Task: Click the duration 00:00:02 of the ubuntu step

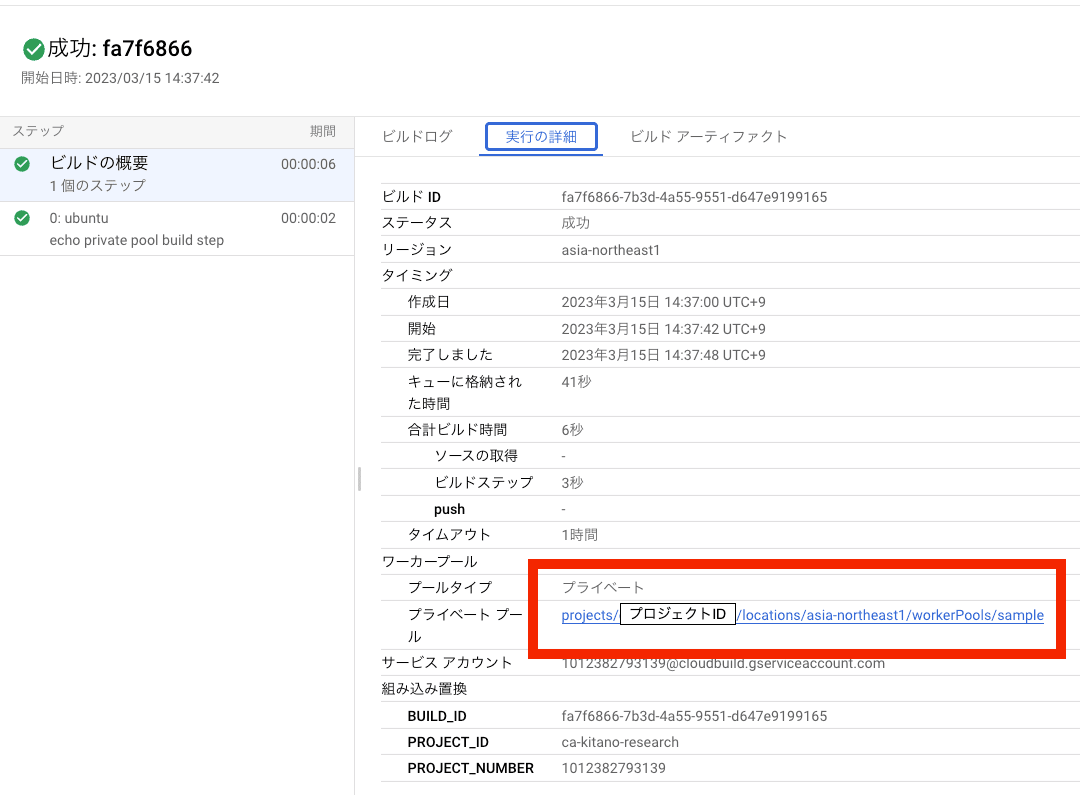Action: coord(308,218)
